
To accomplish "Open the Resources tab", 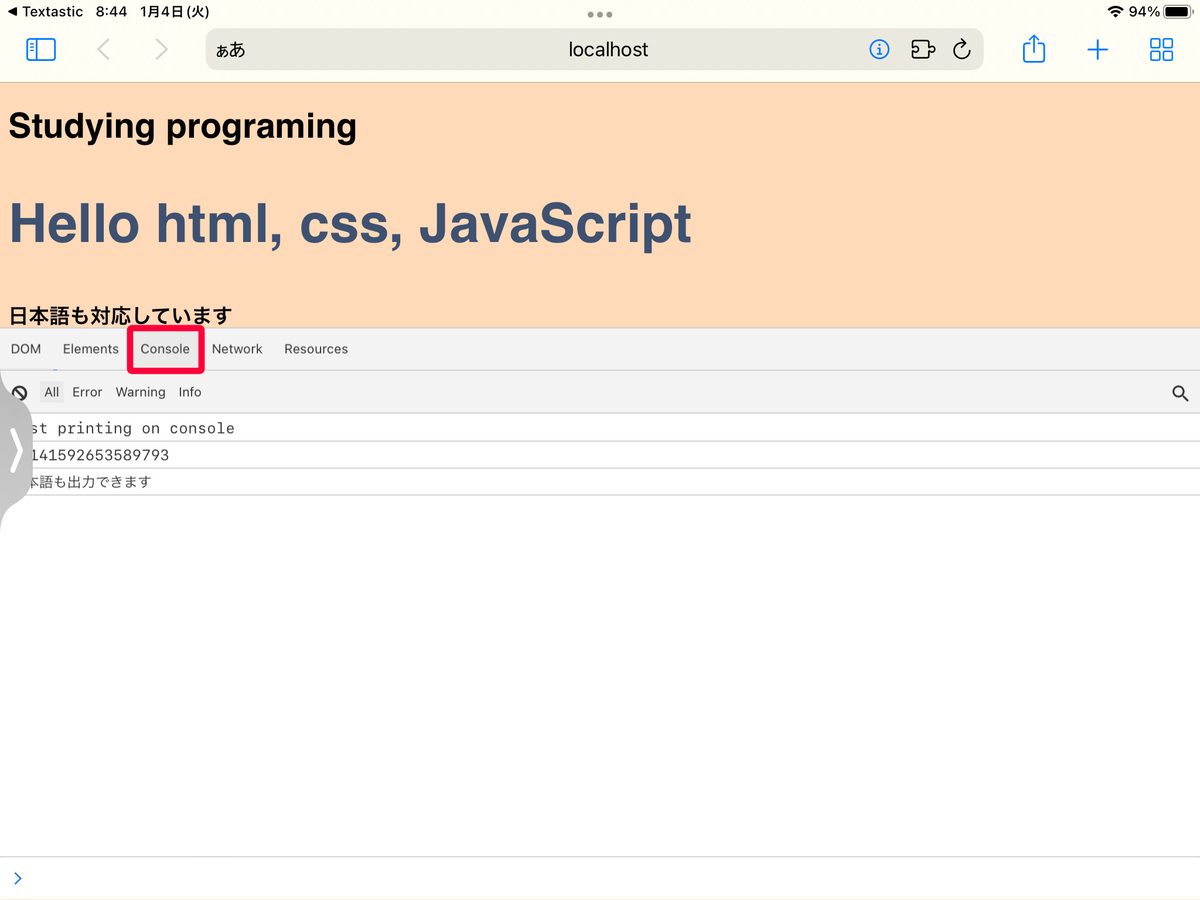I will pos(316,349).
